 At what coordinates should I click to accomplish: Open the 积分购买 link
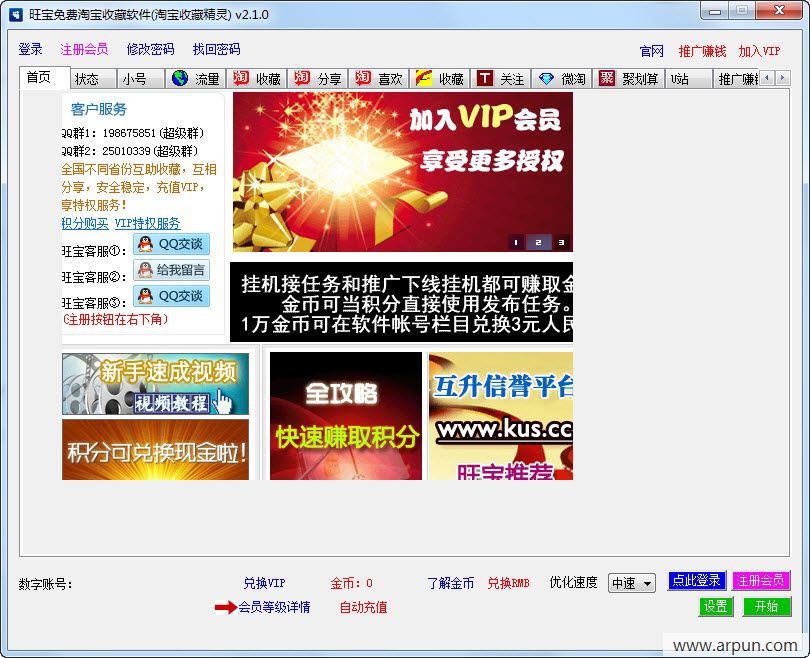pyautogui.click(x=84, y=224)
